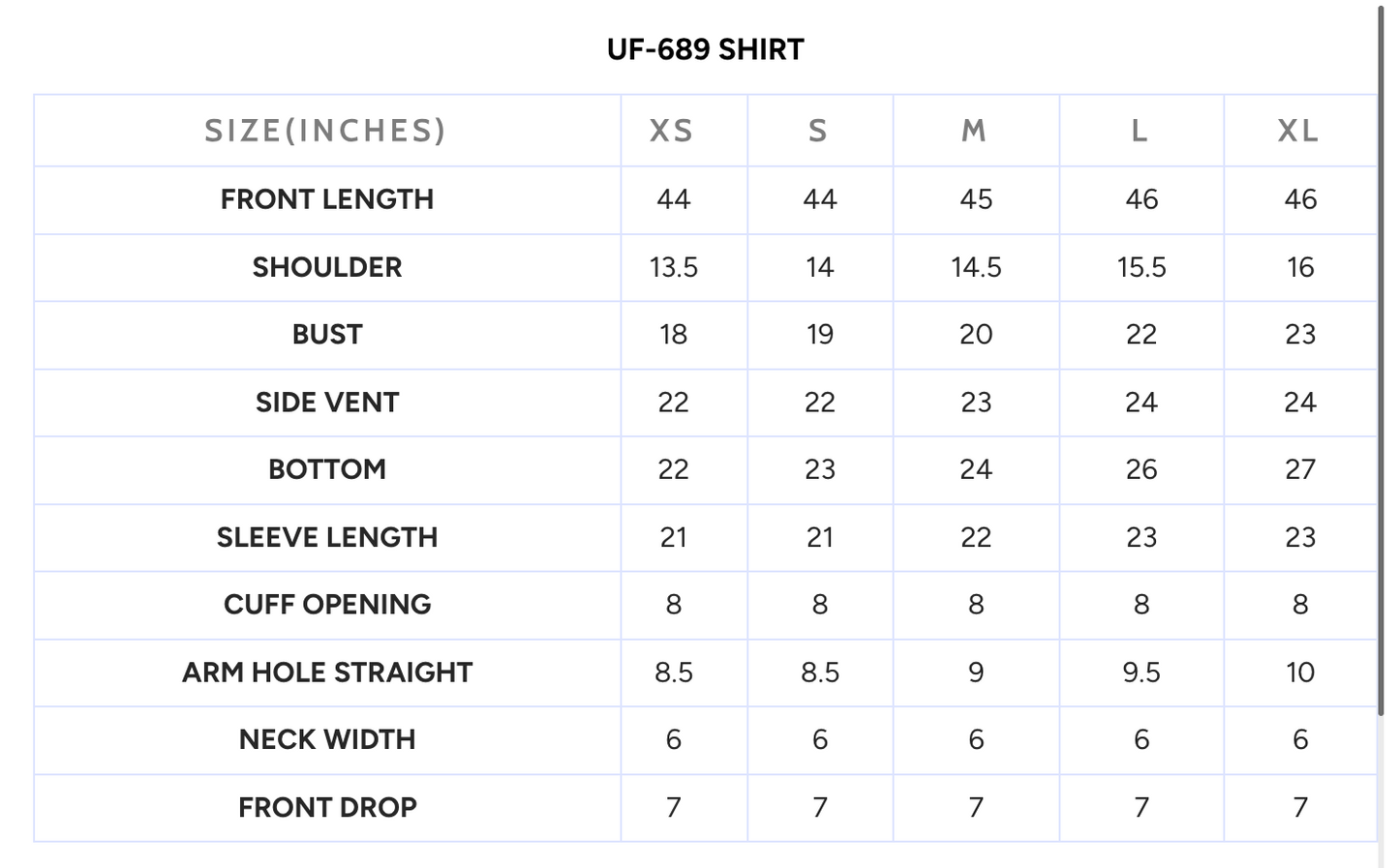Click the FRONT LENGTH row label
Viewport: 1399px width, 868px height.
[327, 199]
